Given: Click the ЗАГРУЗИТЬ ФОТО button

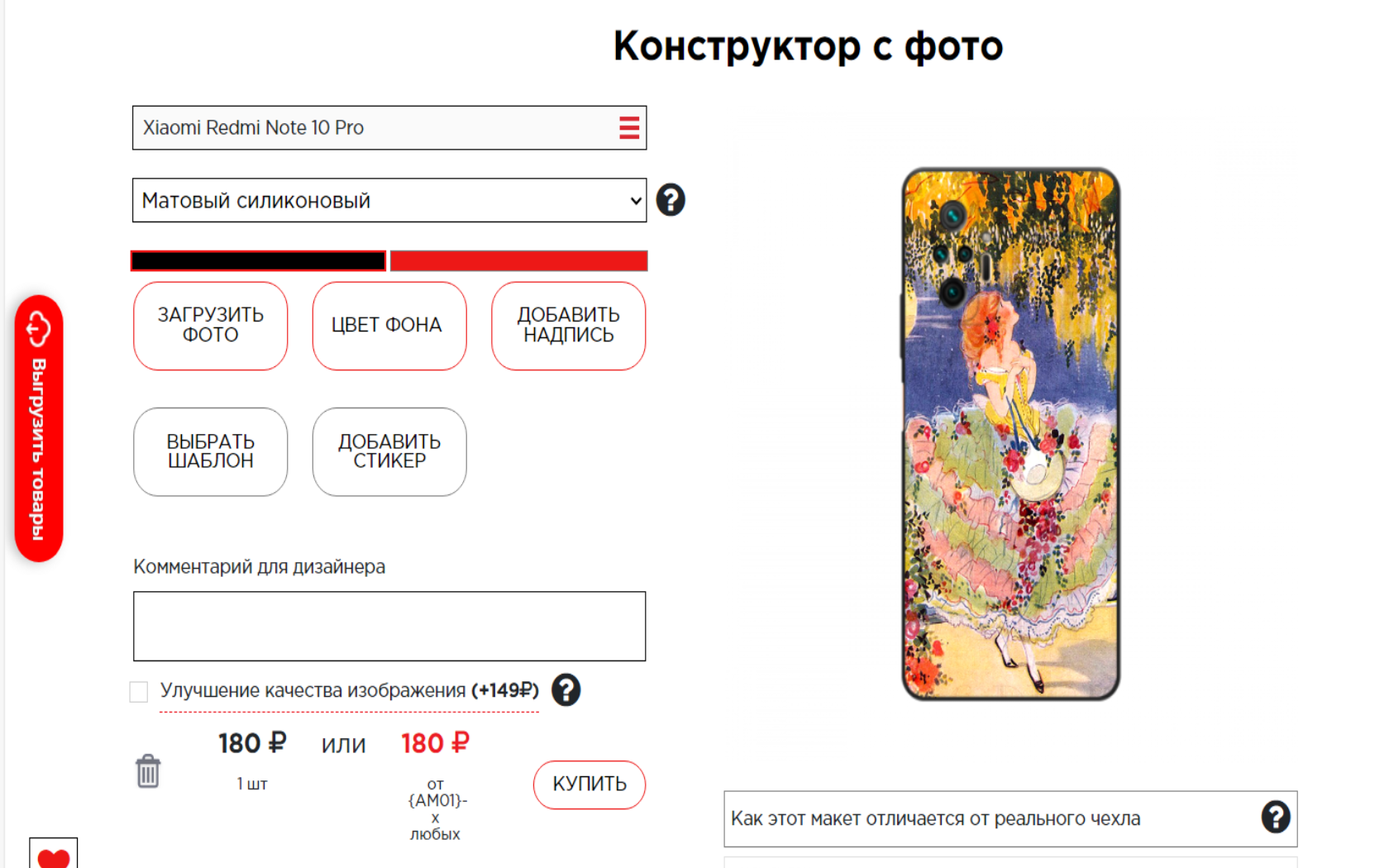Looking at the screenshot, I should tap(211, 326).
